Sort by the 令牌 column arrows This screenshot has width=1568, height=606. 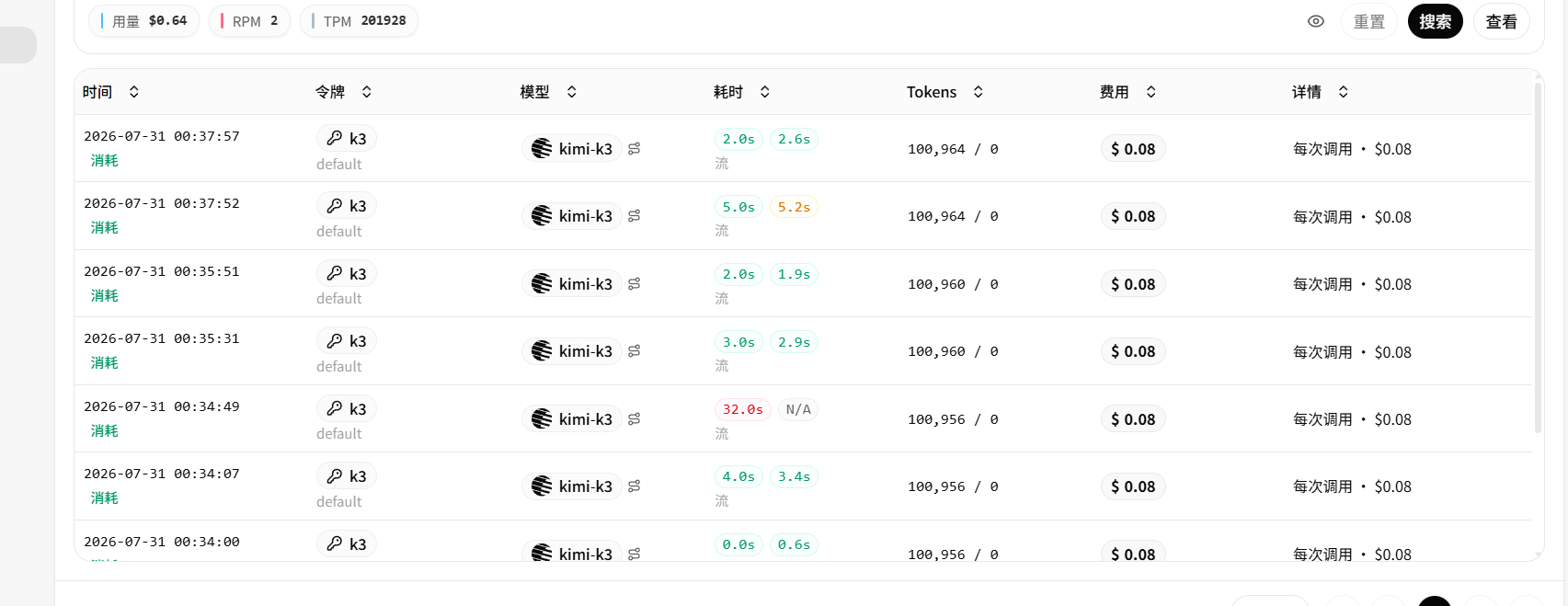[367, 92]
